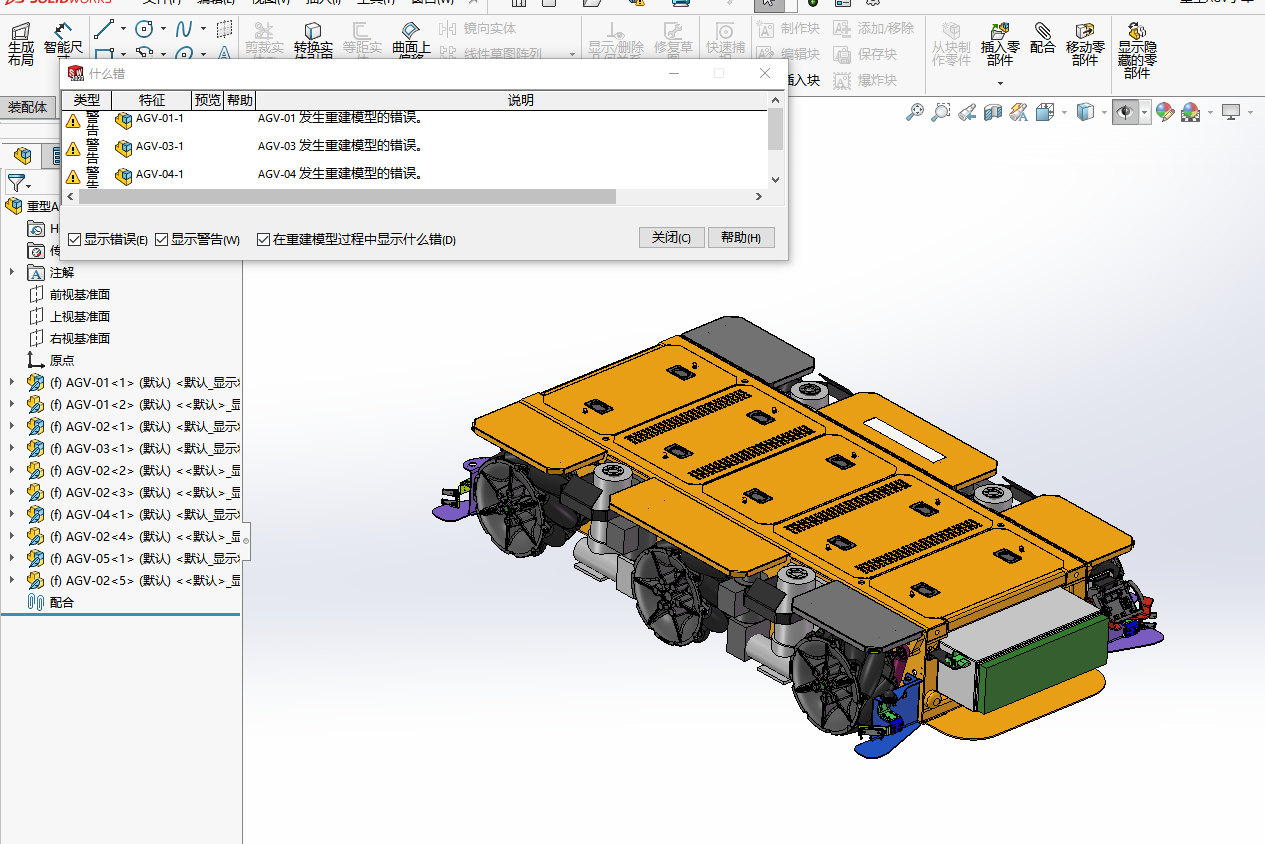This screenshot has height=844, width=1265.
Task: Click the 移动零部件 tool
Action: (1085, 46)
